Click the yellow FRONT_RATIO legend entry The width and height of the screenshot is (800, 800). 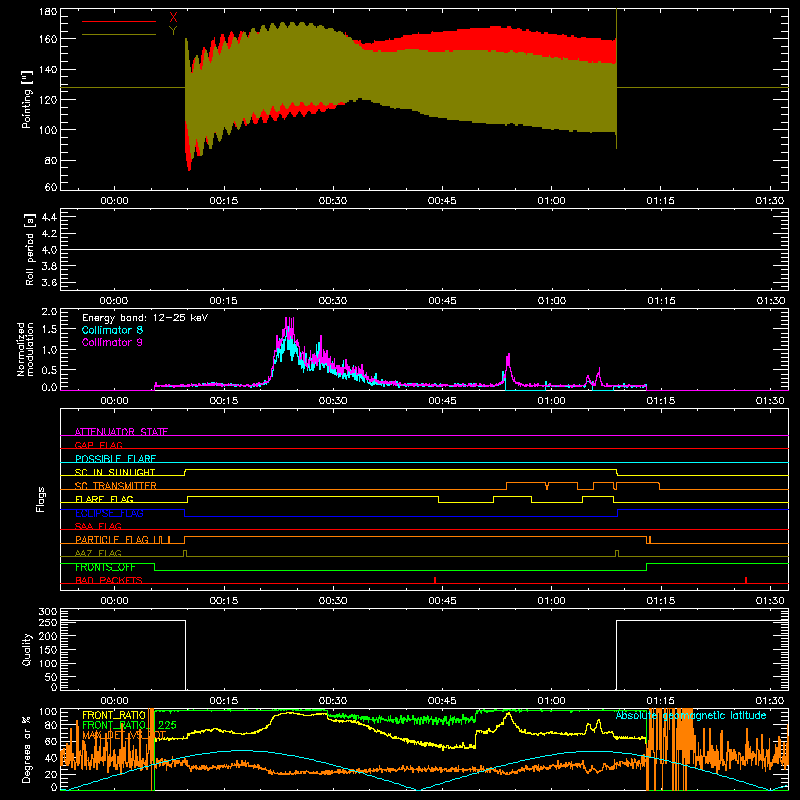pyautogui.click(x=114, y=715)
